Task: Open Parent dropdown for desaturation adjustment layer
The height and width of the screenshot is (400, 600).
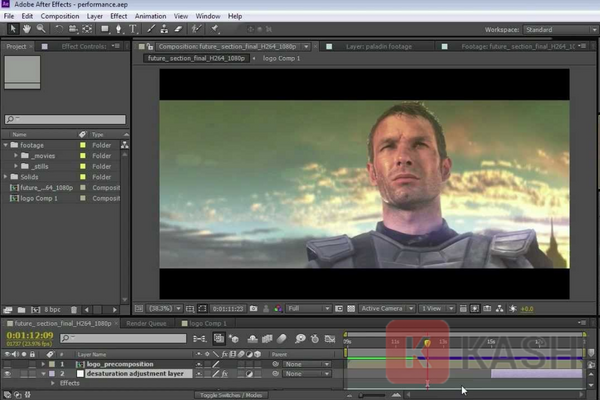Action: 307,374
